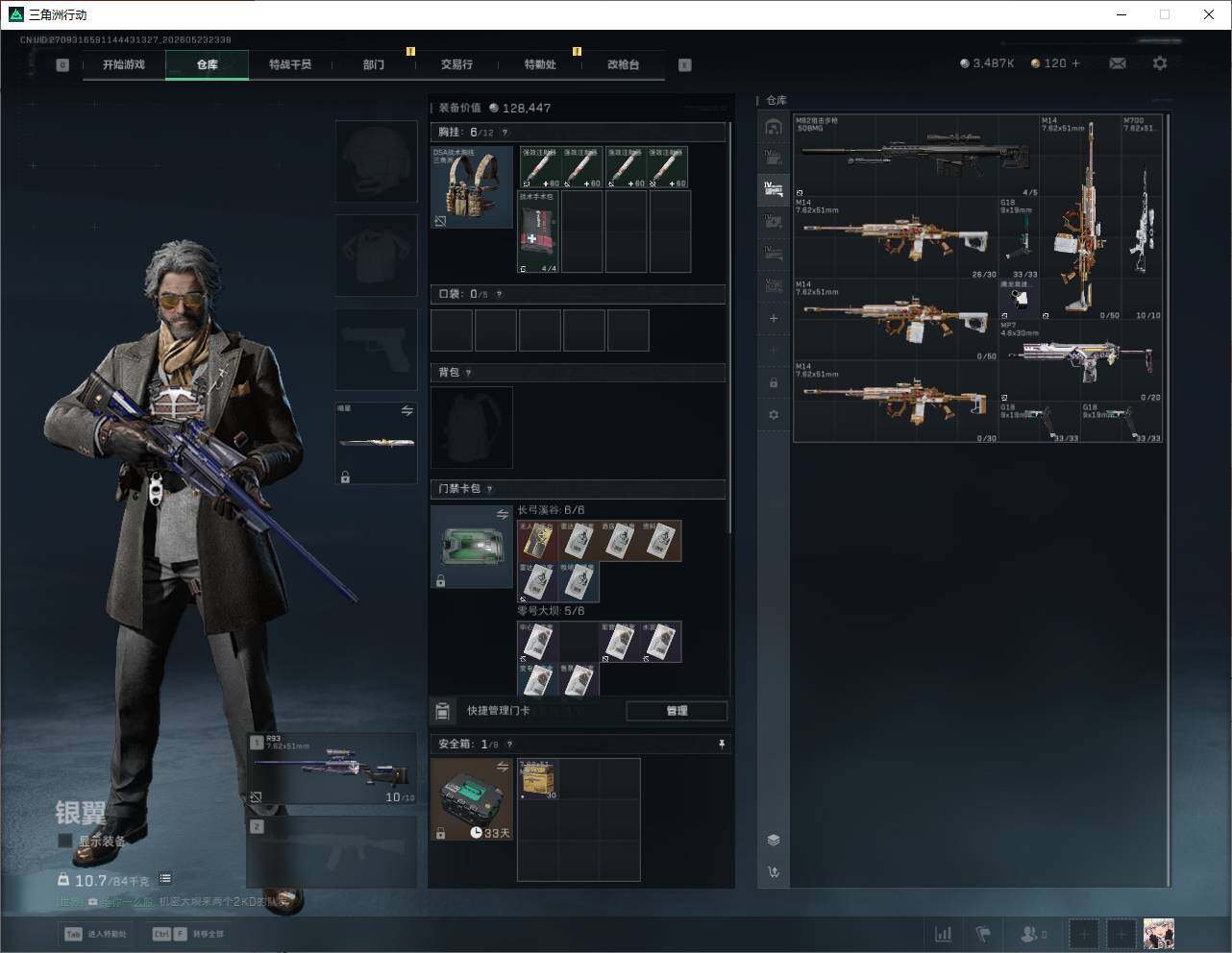Select the highlighted IV weapon stash tab
This screenshot has height=953, width=1232.
774,189
